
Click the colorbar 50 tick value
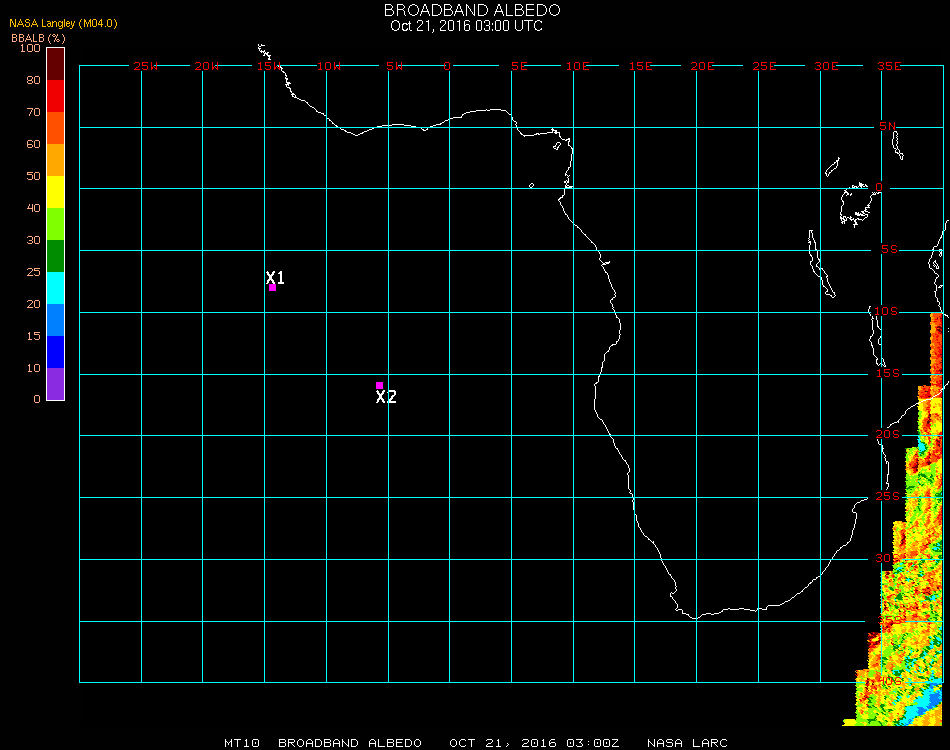click(x=33, y=176)
